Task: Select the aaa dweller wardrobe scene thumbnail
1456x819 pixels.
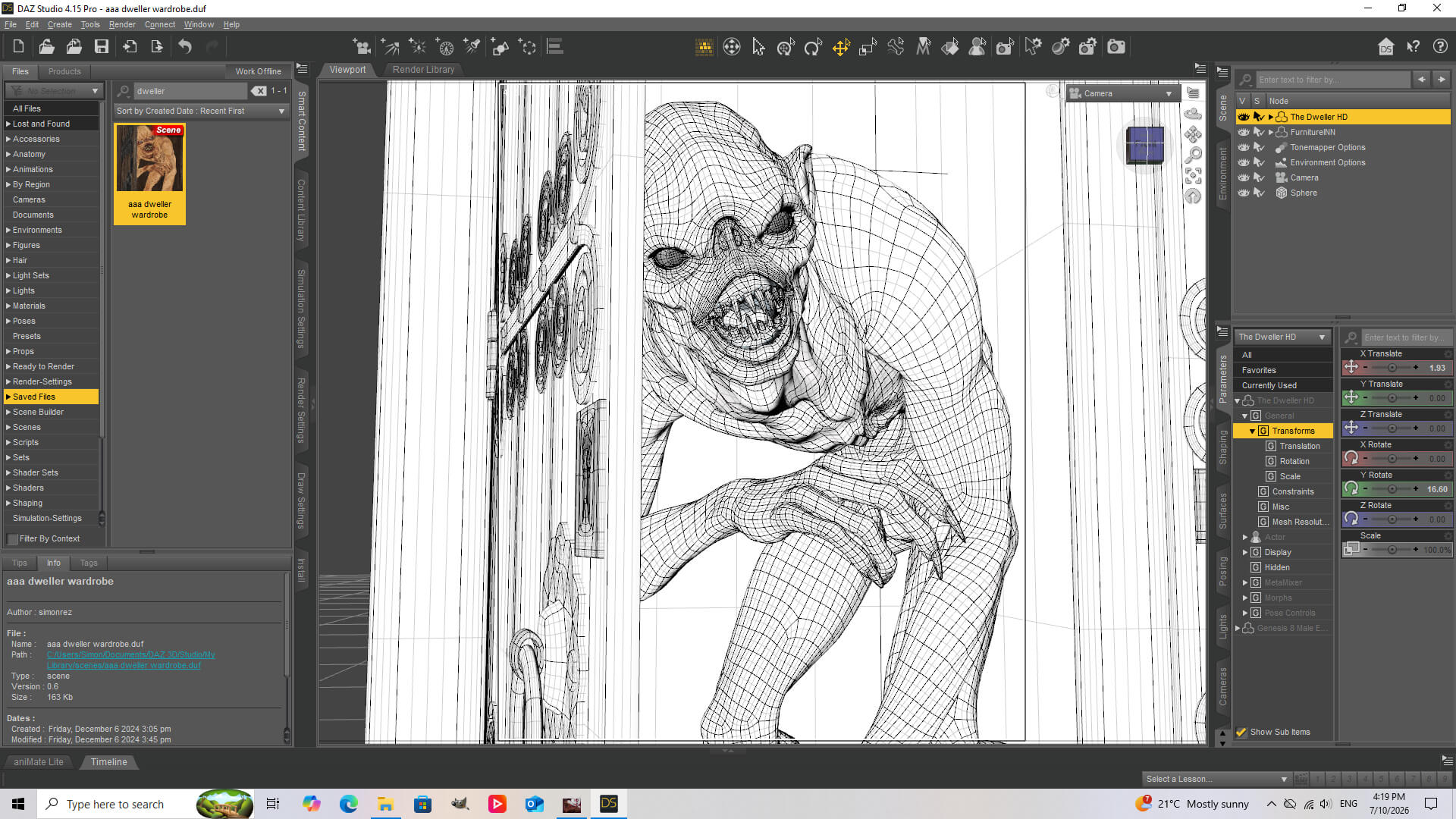Action: [x=149, y=174]
